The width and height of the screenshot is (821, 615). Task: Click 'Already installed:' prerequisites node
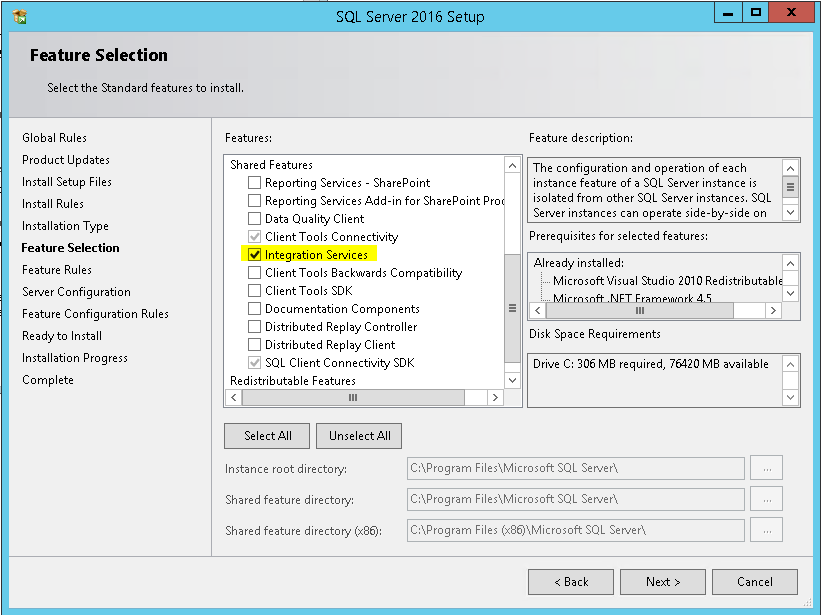579,263
